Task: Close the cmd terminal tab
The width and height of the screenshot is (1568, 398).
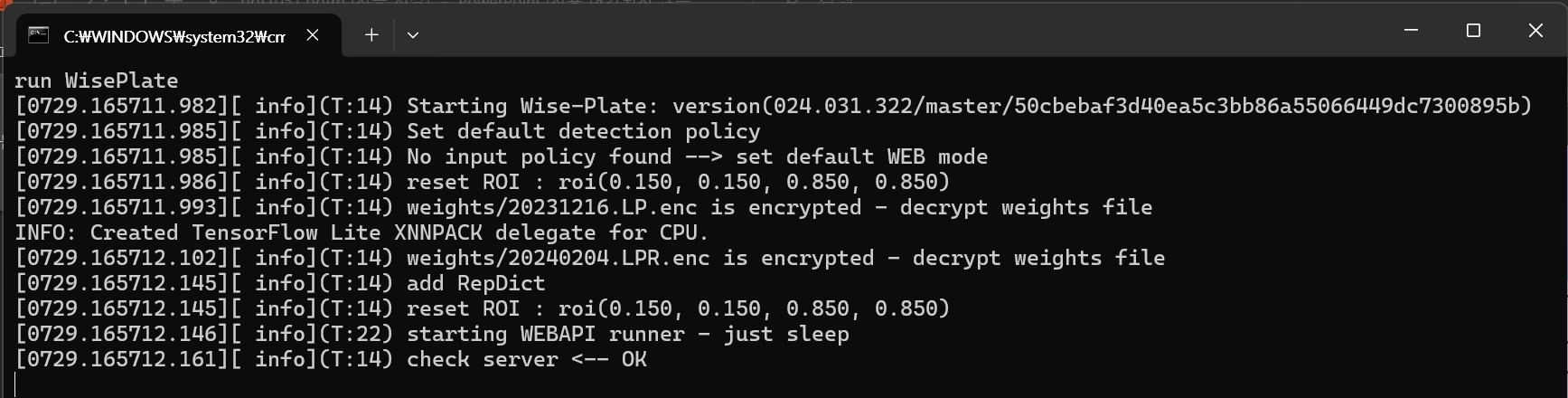Action: pos(313,35)
